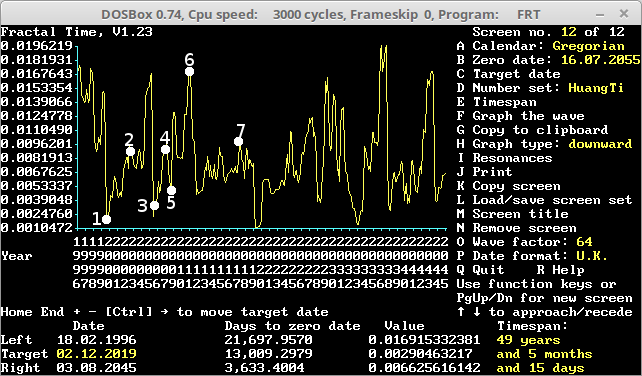Open L Load/save screen set option
This screenshot has height=376, width=642.
pos(544,200)
